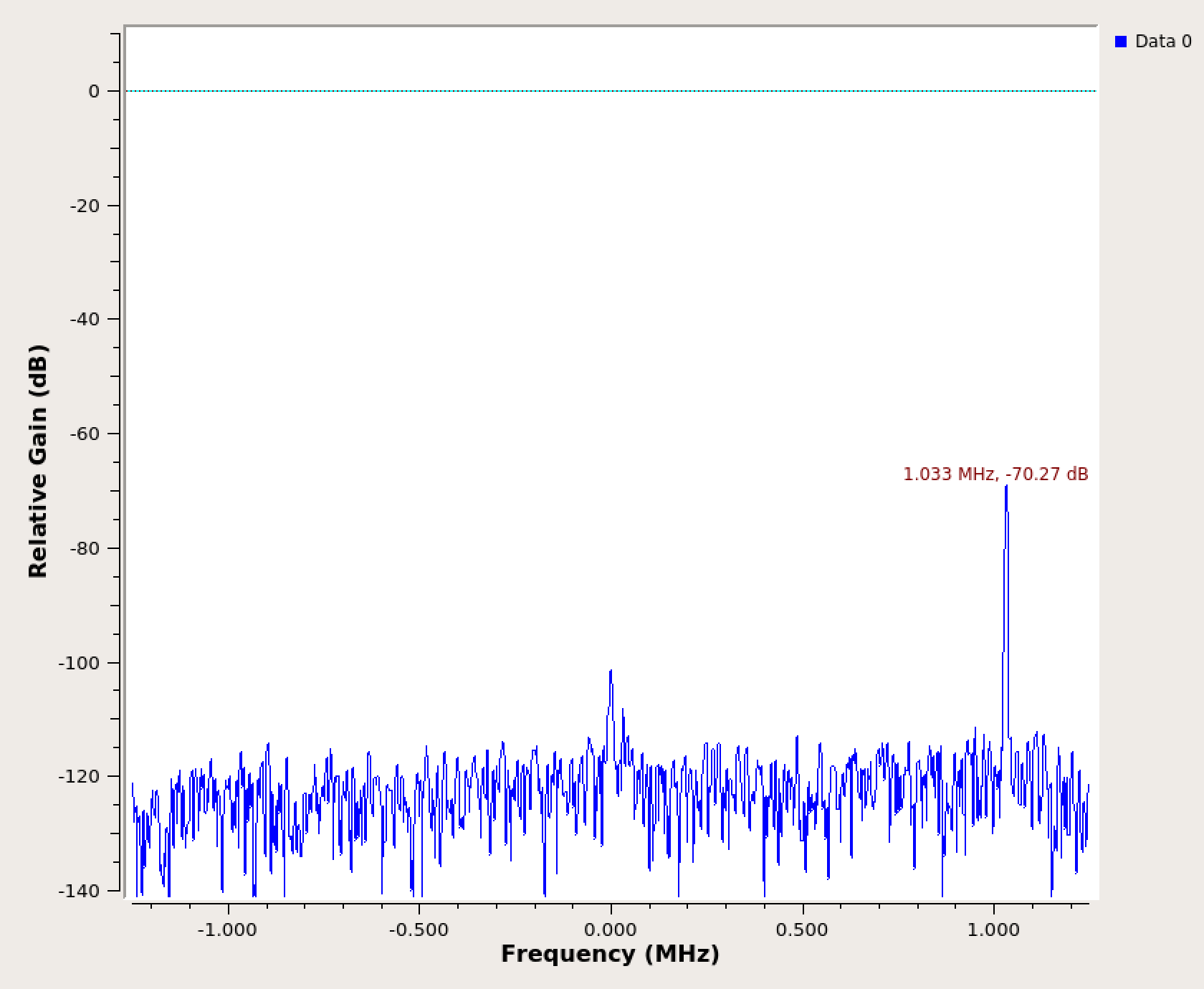1204x989 pixels.
Task: Click the 1.033 MHz peak marker label
Action: [x=995, y=474]
